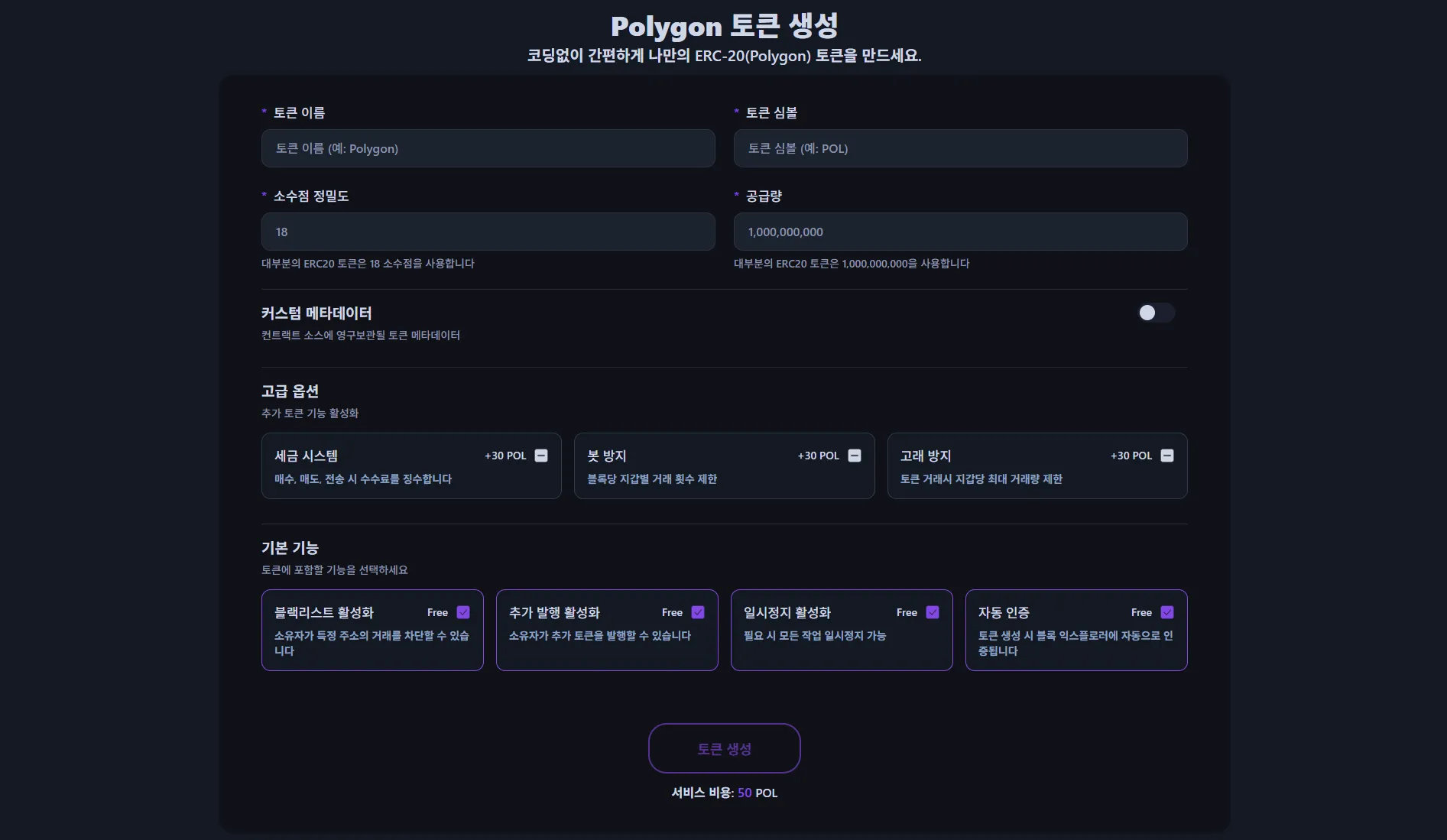Turn off the 자동 인증 checkbox

pos(1167,612)
